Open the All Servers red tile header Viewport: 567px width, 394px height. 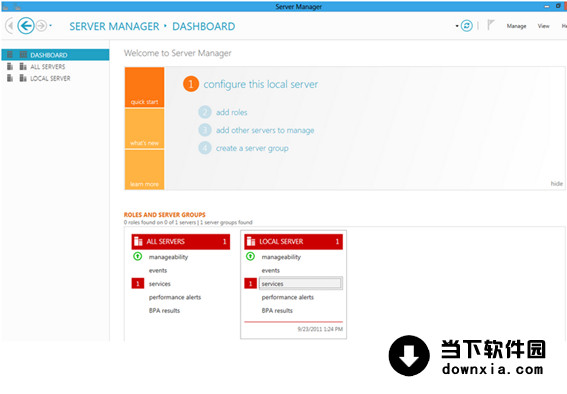181,241
